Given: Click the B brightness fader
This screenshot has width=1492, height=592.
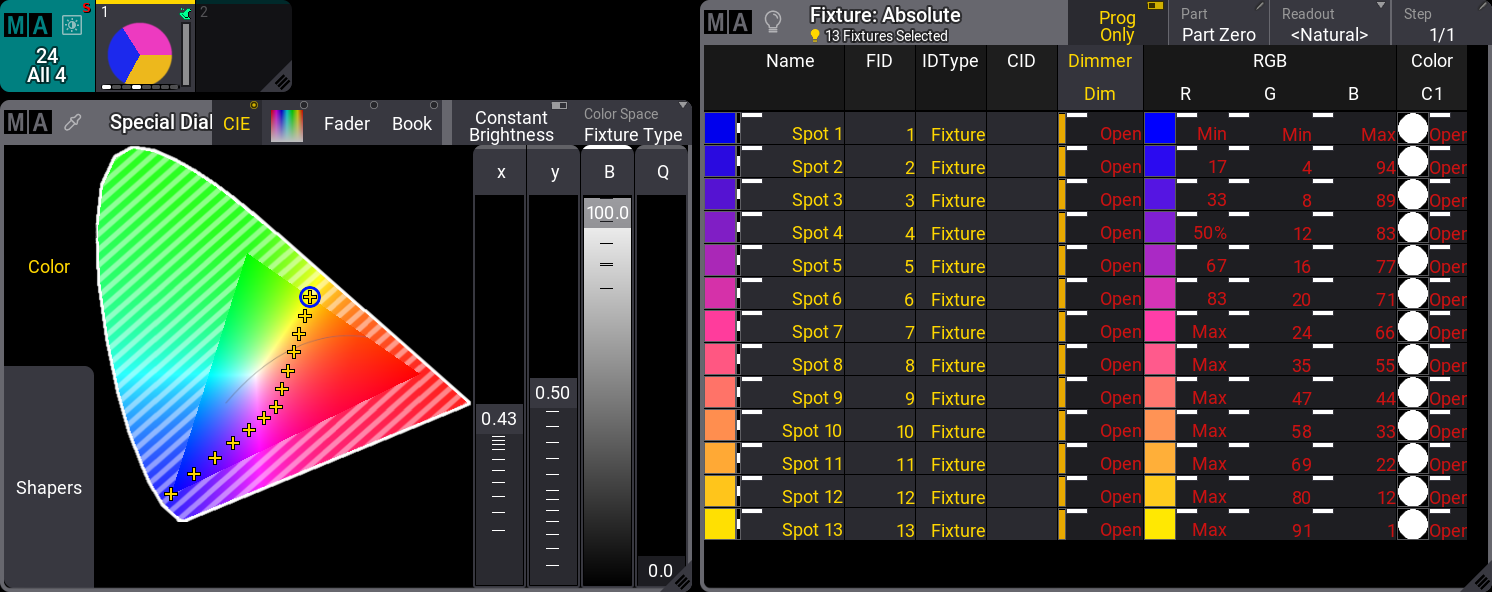Looking at the screenshot, I should pos(608,390).
